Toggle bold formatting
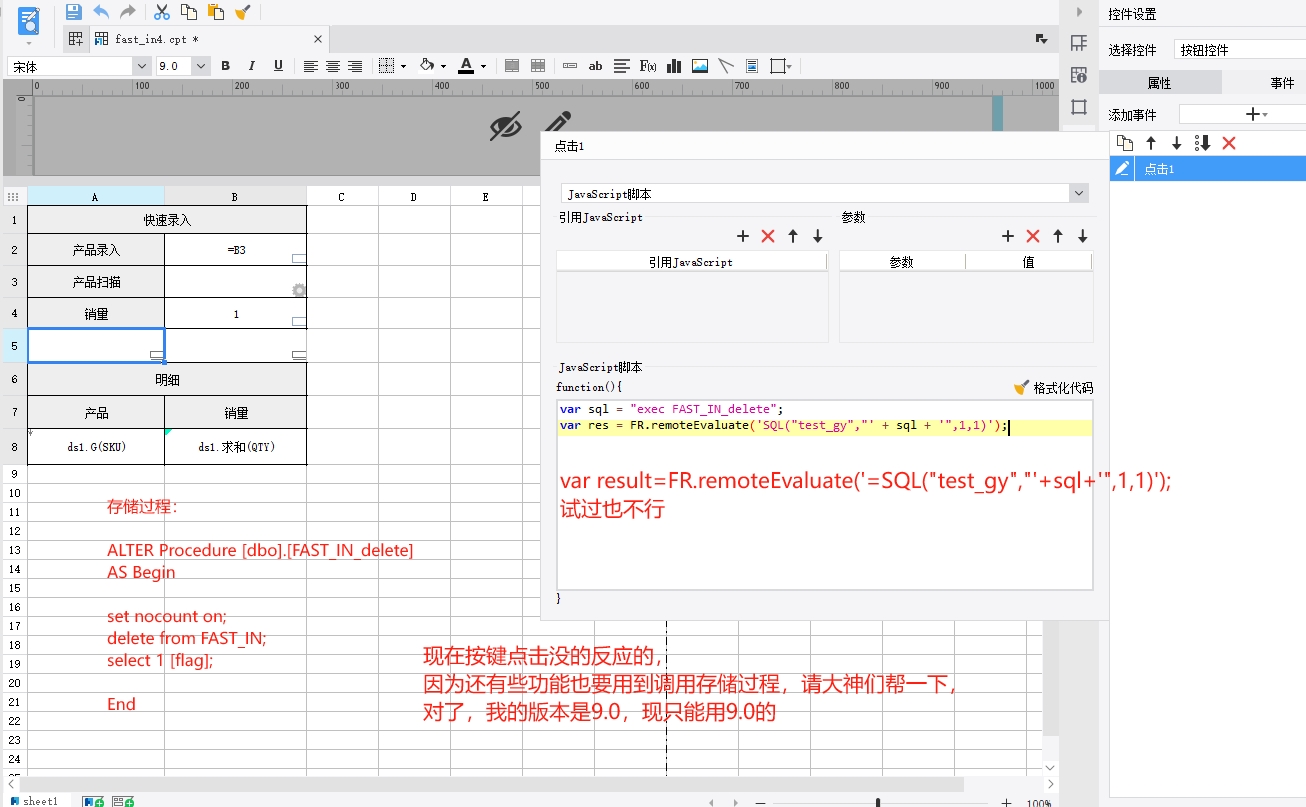 [226, 66]
